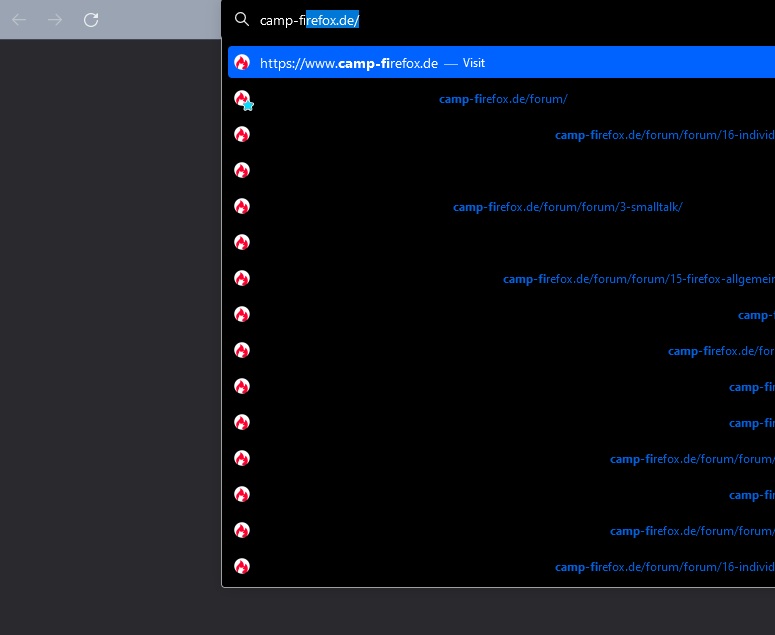The height and width of the screenshot is (635, 775).
Task: Choose the first forum/16-individ suggestion URL
Action: click(664, 135)
